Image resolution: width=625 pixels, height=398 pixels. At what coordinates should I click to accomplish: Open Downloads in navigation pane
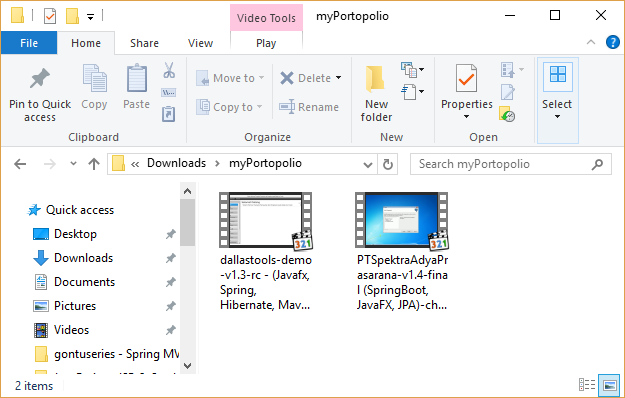point(73,258)
